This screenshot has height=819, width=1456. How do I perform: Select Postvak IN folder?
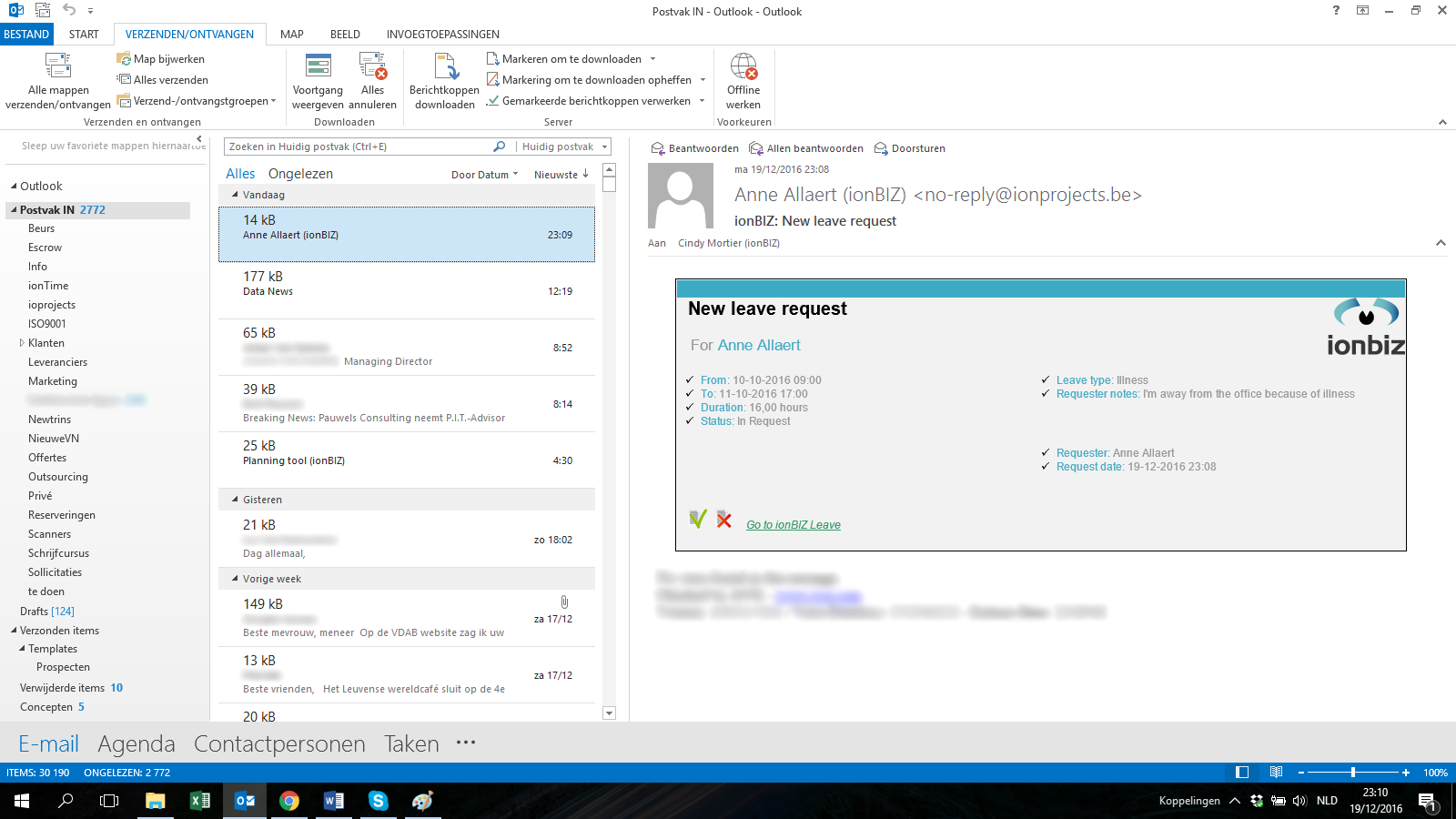[98, 210]
